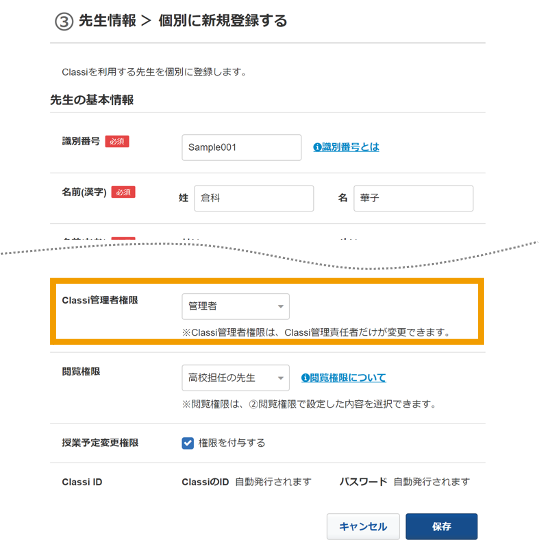Click the circled number 3 step icon
Viewport: 539px width, 556px height.
tap(64, 22)
